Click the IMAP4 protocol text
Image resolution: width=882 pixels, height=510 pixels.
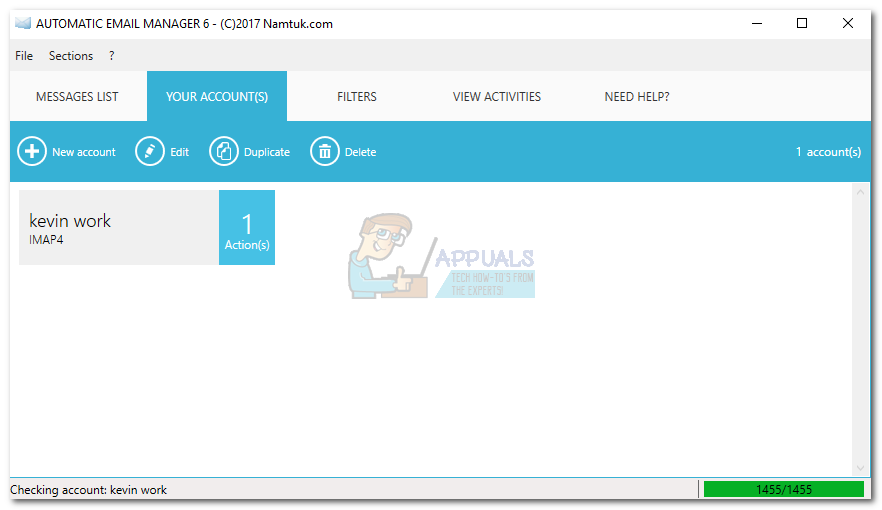point(46,240)
